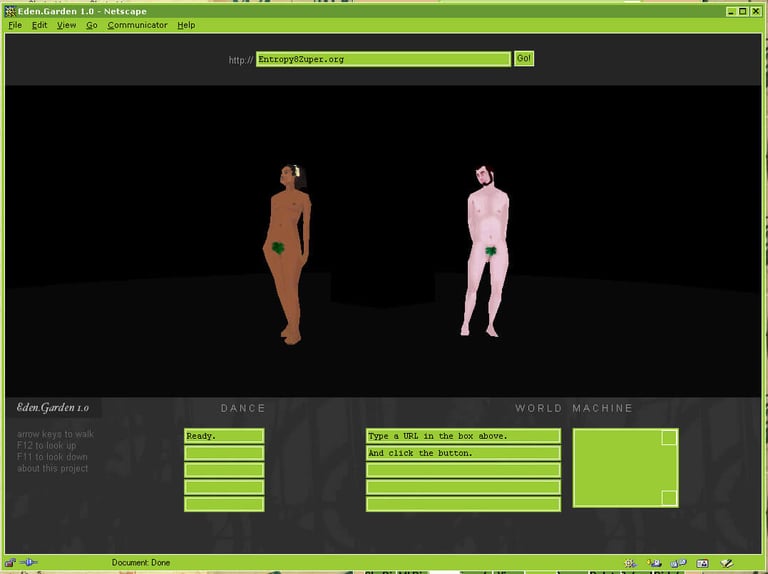Image resolution: width=768 pixels, height=574 pixels.
Task: Open the Edit menu
Action: 40,25
